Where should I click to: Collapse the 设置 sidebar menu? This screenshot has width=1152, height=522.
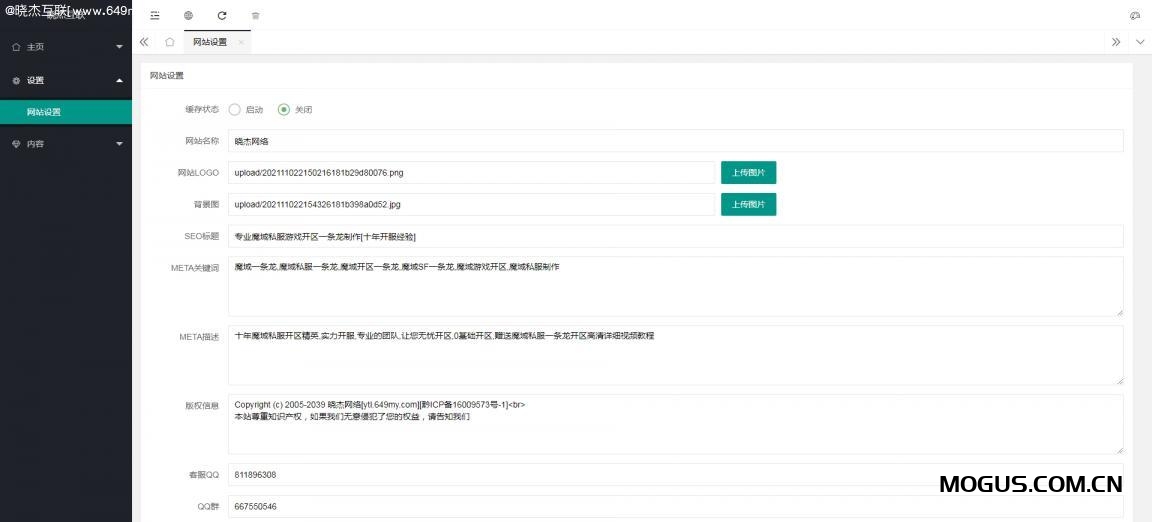coord(66,80)
